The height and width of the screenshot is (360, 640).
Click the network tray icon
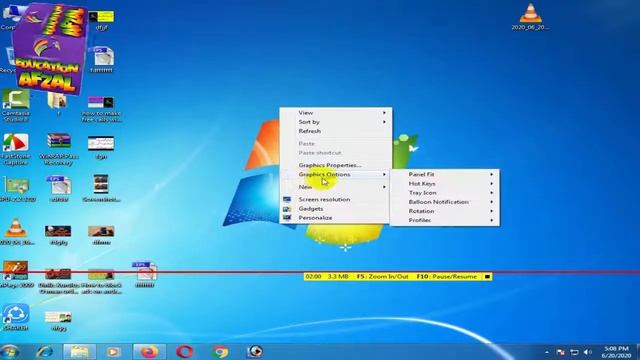tap(574, 352)
